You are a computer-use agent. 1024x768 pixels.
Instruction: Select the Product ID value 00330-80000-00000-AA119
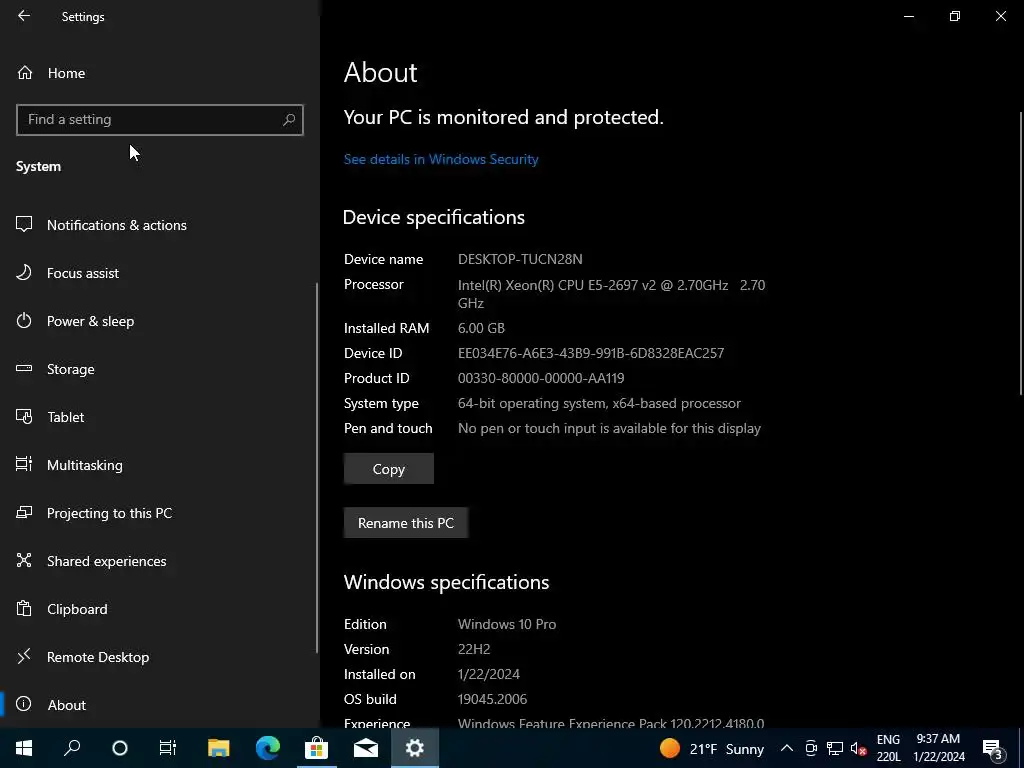541,378
